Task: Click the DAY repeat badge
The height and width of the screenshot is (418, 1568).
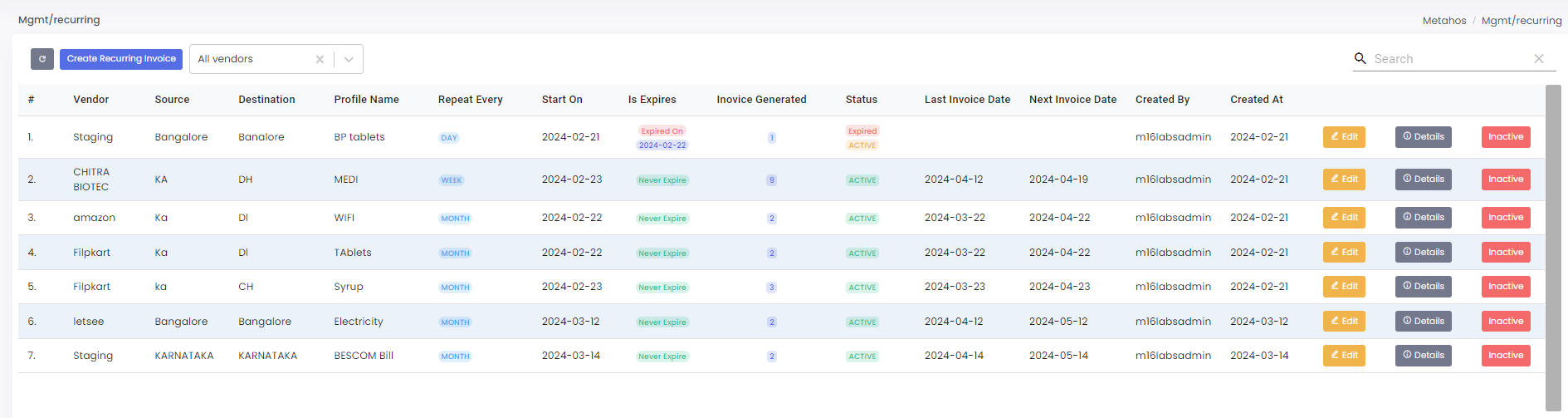Action: tap(449, 138)
